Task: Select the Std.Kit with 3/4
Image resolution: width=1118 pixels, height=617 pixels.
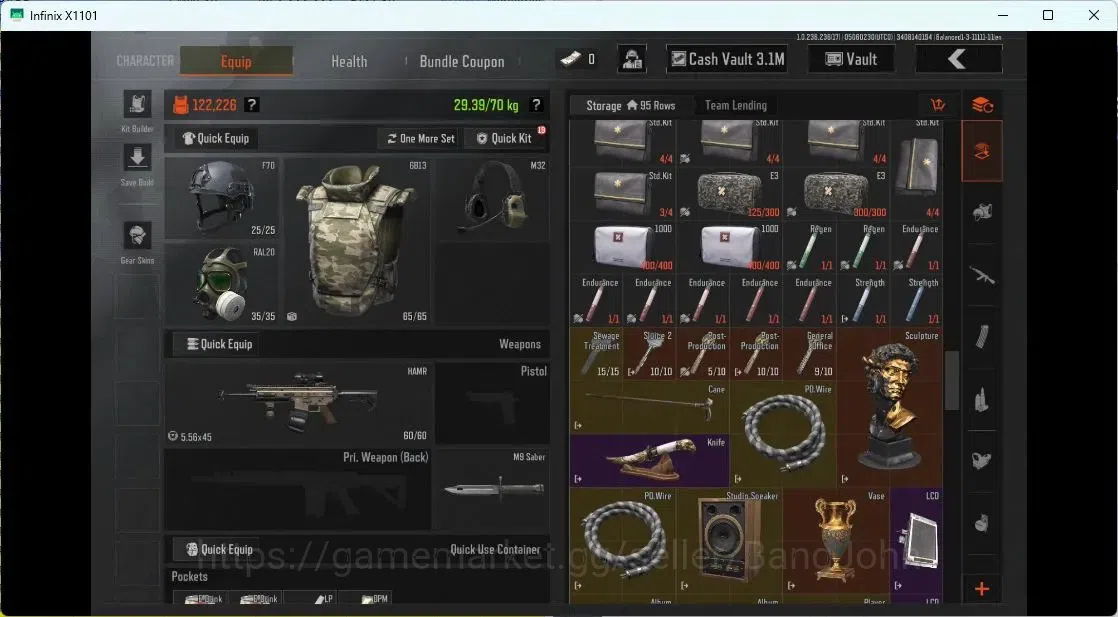Action: [x=622, y=193]
